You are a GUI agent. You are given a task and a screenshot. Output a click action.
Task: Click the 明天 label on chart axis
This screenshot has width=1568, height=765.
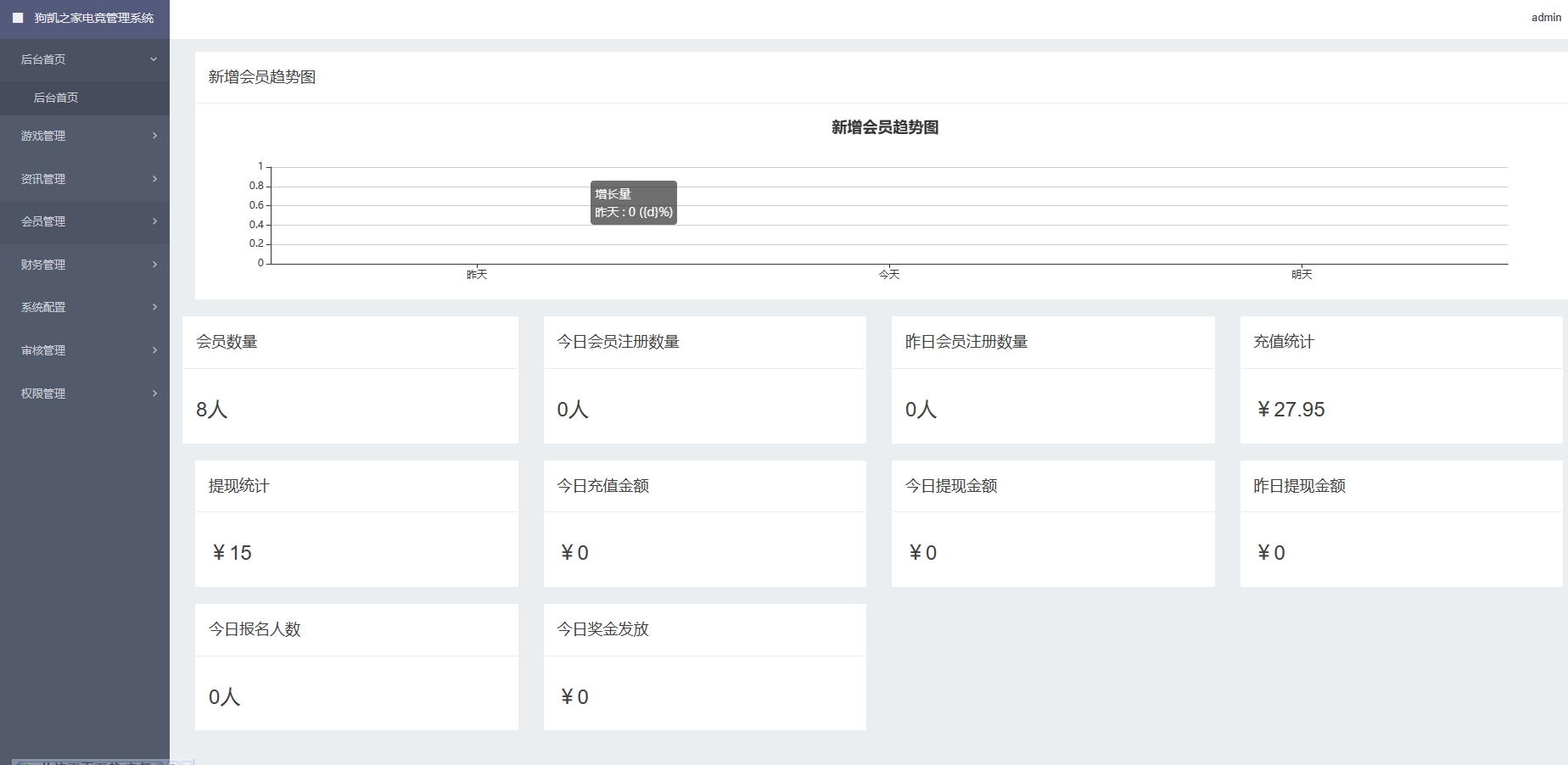[x=1302, y=275]
